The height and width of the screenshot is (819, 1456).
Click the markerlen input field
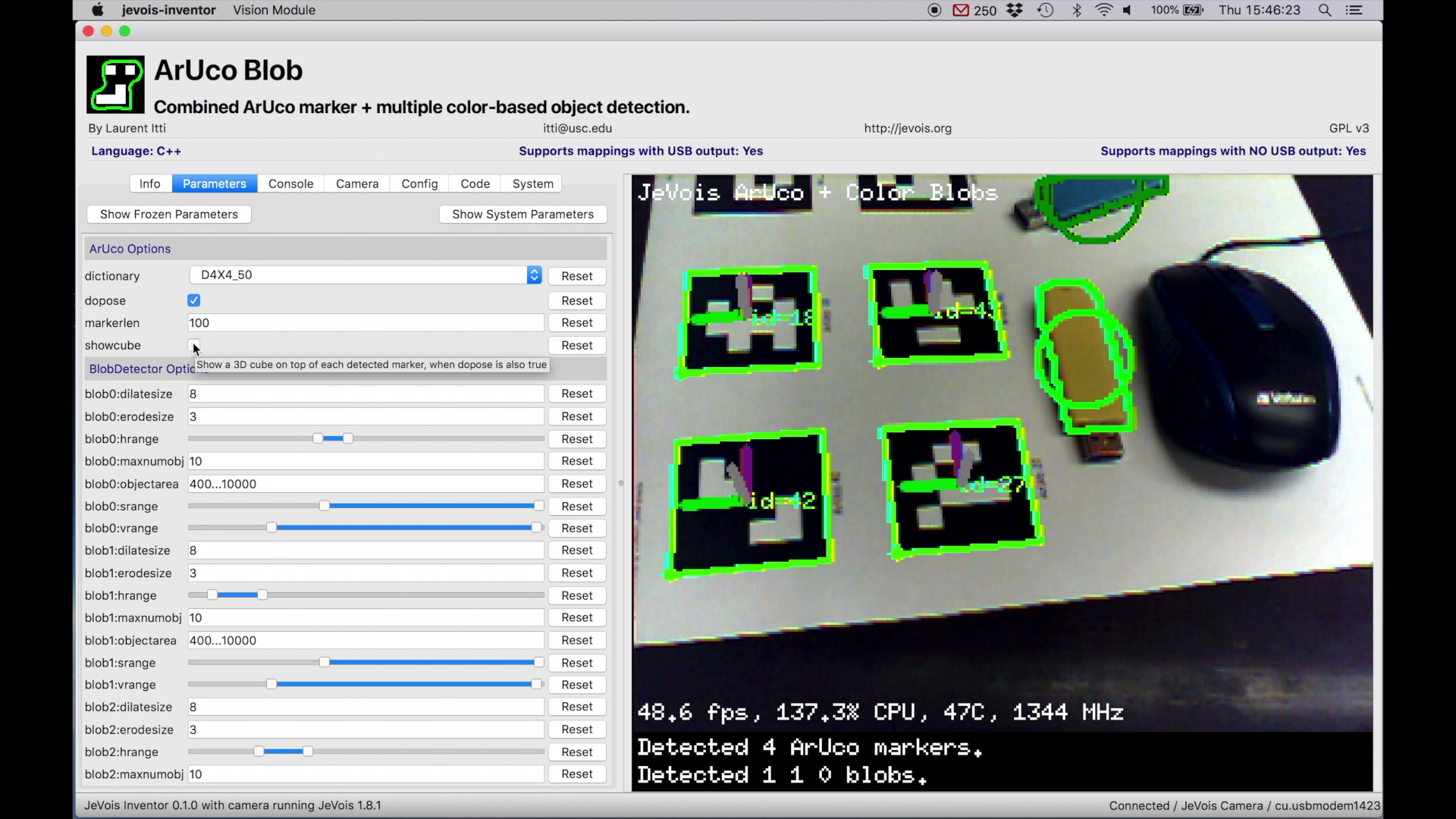point(366,322)
